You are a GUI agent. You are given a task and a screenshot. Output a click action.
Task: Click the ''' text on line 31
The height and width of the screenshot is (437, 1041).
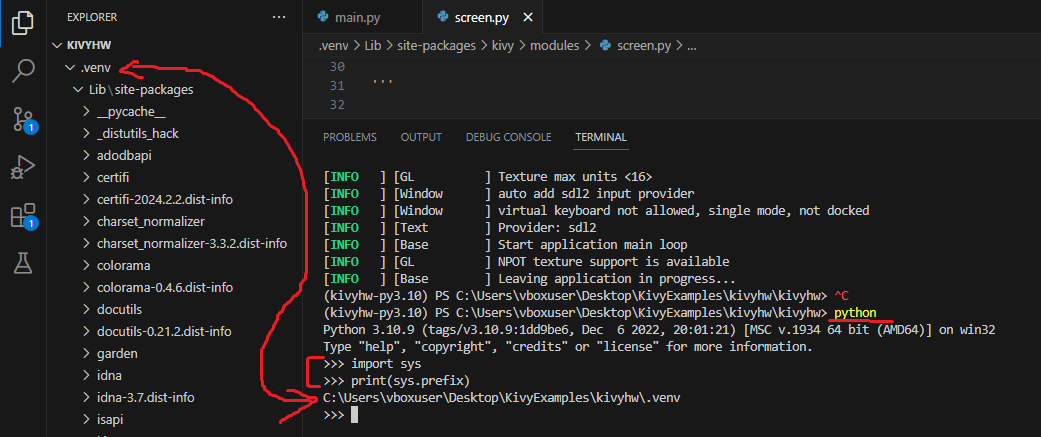pos(382,83)
